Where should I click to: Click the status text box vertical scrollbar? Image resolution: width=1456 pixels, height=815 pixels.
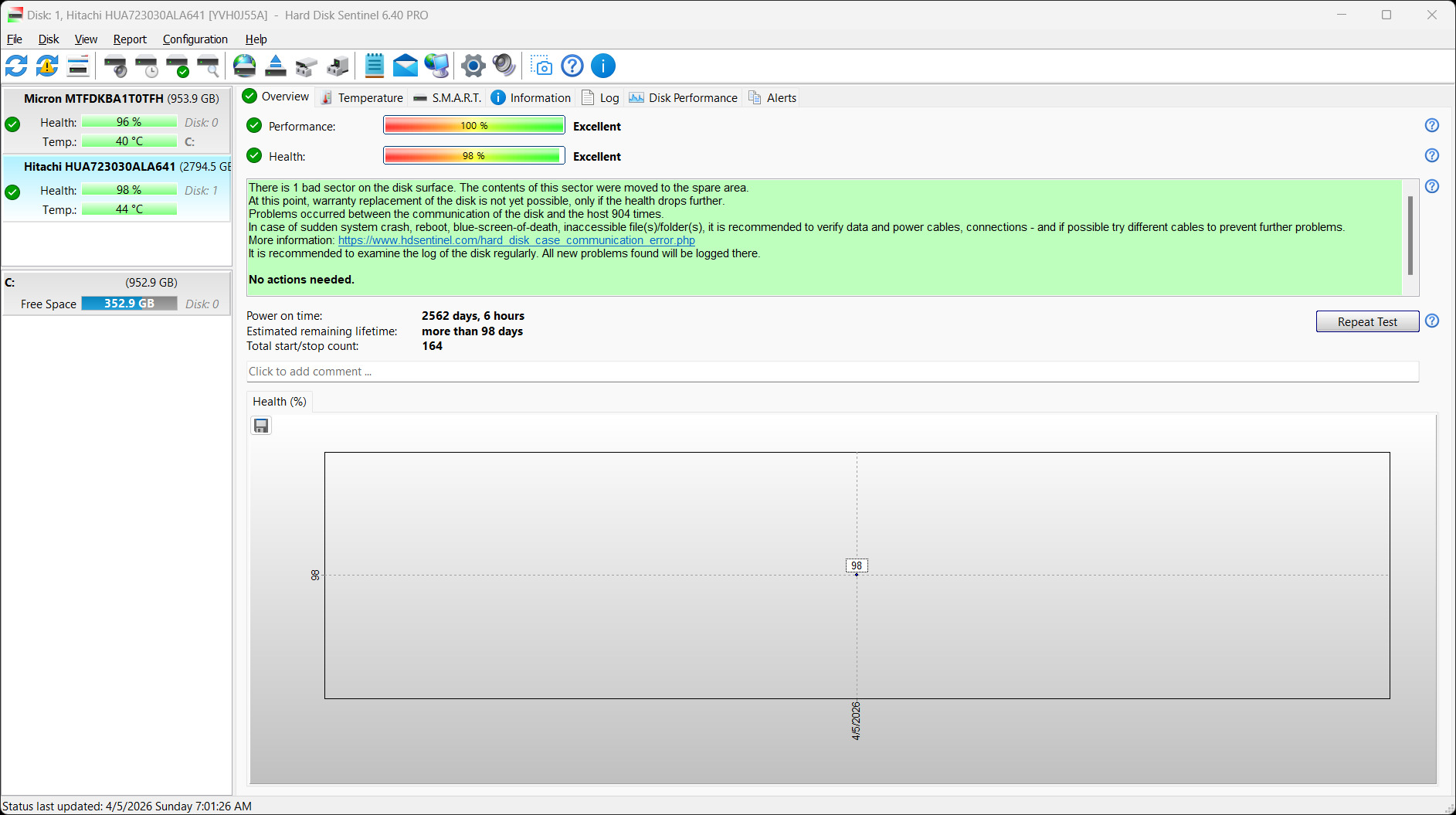tap(1410, 236)
